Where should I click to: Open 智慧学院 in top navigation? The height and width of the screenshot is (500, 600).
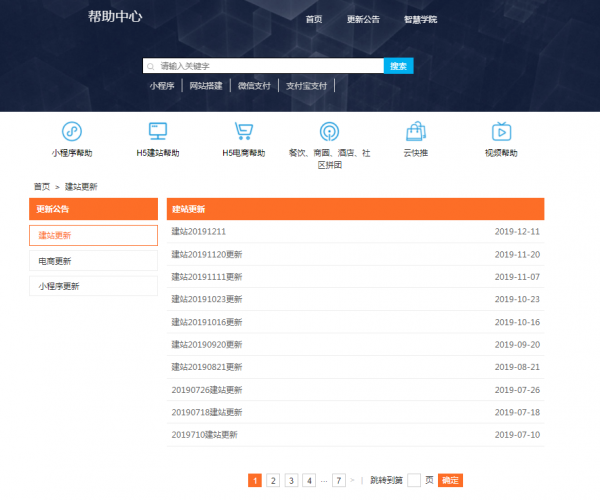(420, 19)
